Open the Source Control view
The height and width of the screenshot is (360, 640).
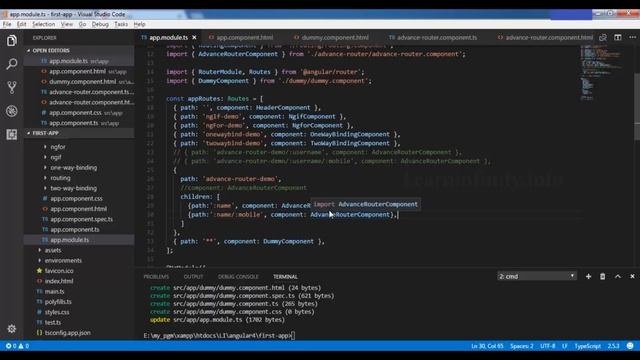12,87
